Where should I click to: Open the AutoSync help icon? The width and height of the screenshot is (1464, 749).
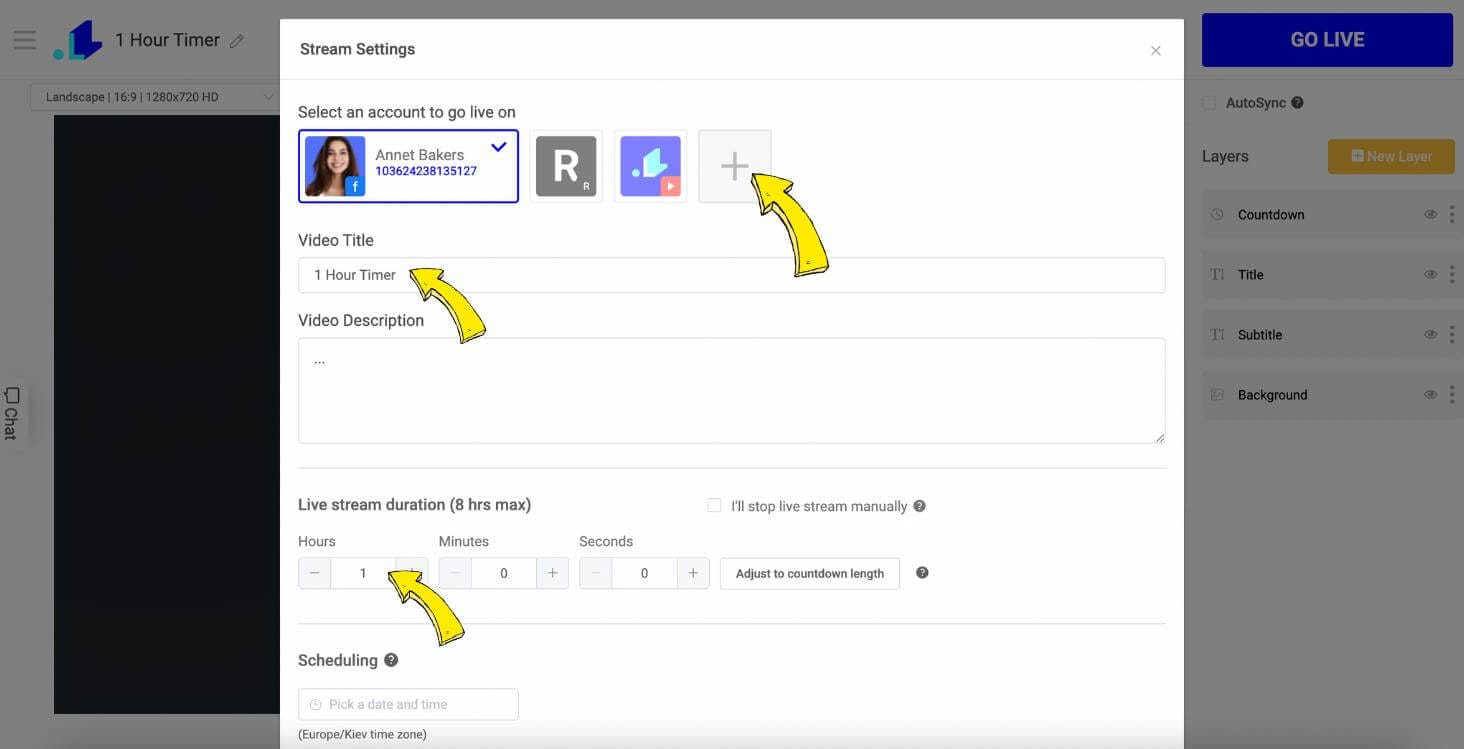[1297, 102]
